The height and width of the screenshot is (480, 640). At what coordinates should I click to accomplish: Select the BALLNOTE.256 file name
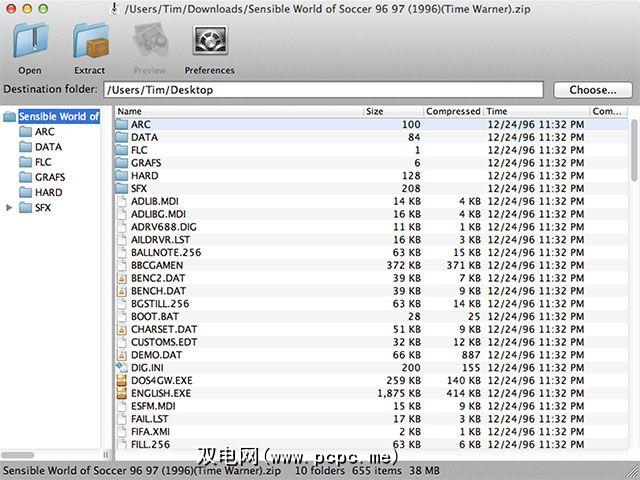click(x=166, y=252)
